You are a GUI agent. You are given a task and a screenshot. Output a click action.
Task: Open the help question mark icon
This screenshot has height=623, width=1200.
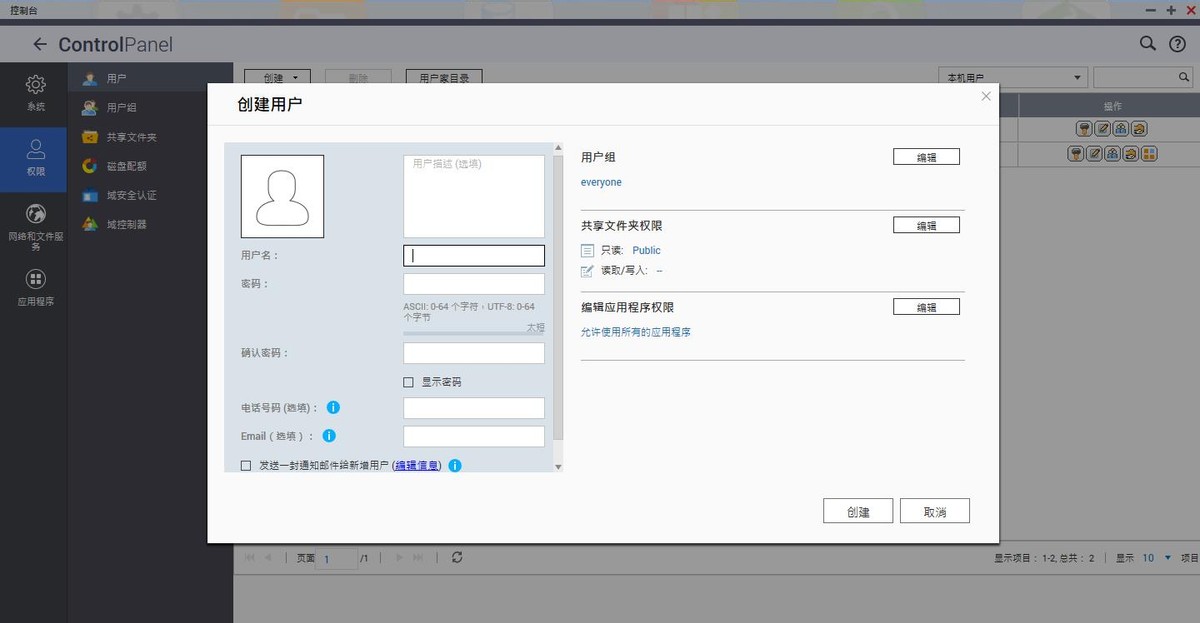pos(1177,44)
